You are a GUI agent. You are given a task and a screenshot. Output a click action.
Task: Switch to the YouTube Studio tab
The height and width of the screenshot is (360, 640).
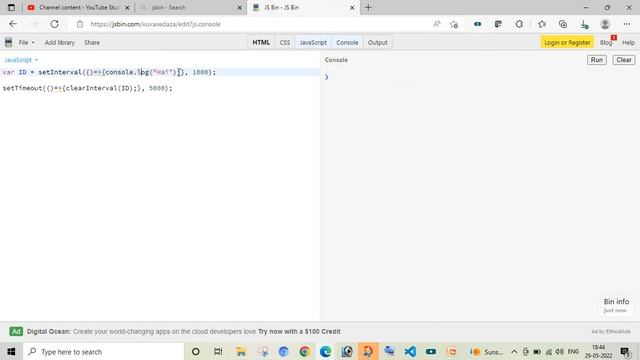78,7
